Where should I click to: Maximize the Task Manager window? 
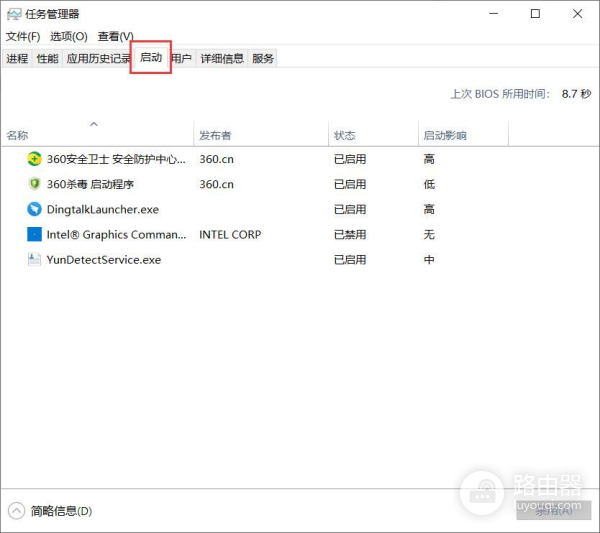coord(535,14)
